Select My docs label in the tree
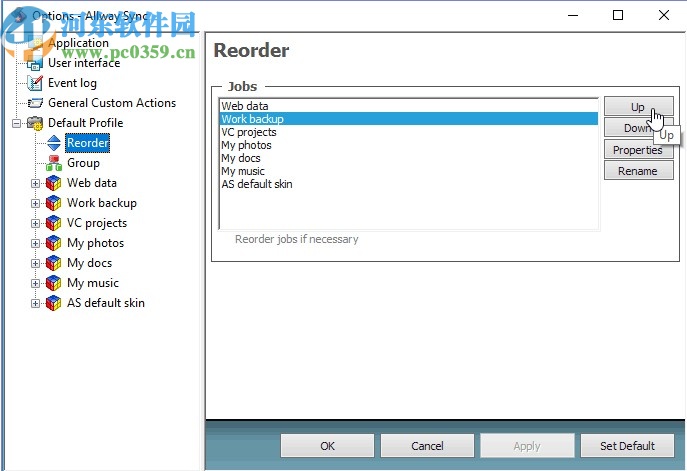 [x=89, y=263]
